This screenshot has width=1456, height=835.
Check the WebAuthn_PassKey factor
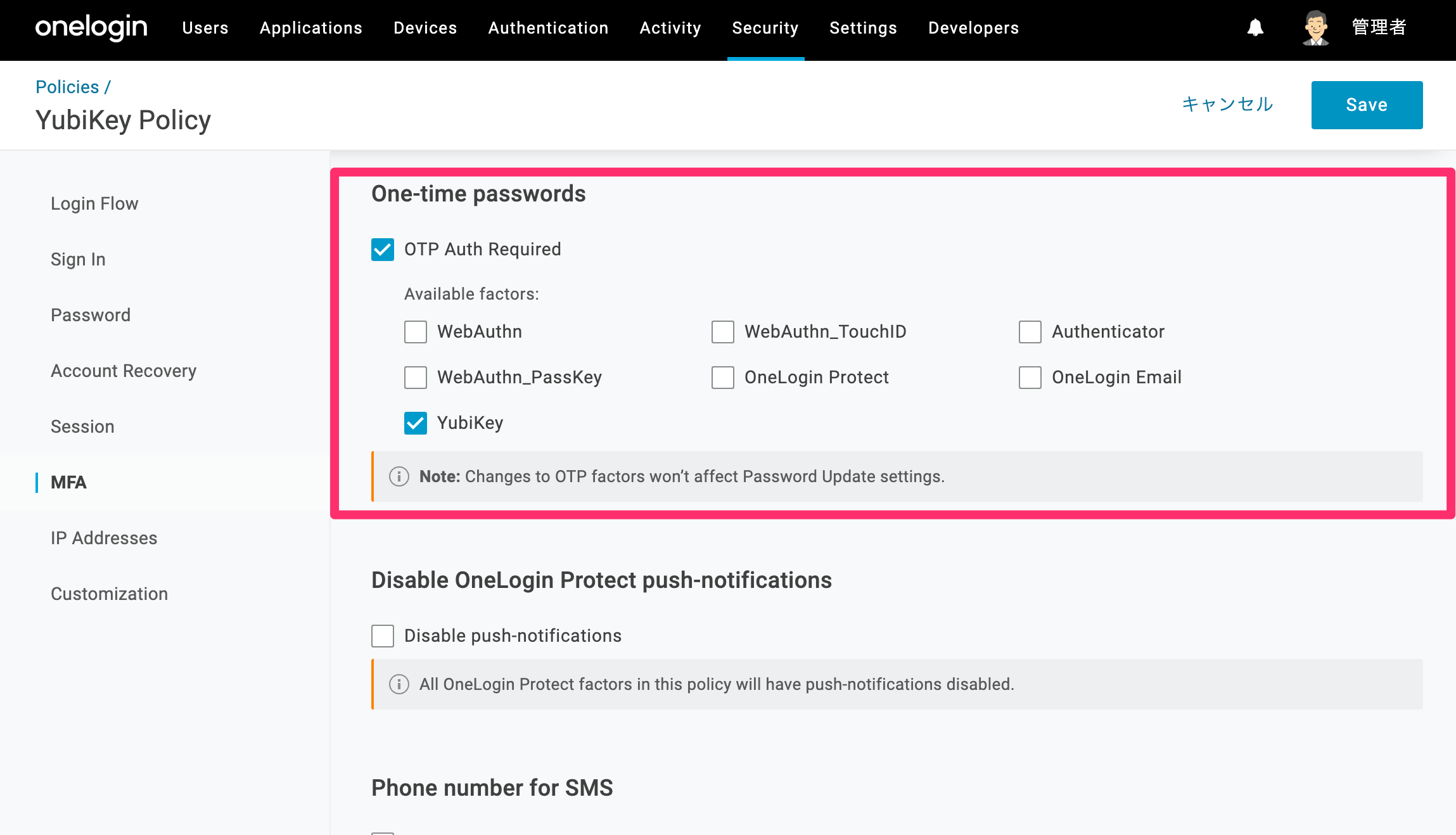pos(416,378)
